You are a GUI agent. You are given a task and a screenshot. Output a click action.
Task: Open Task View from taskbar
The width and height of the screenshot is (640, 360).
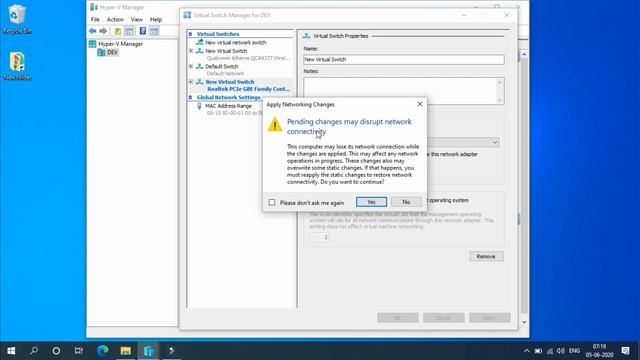[x=79, y=351]
